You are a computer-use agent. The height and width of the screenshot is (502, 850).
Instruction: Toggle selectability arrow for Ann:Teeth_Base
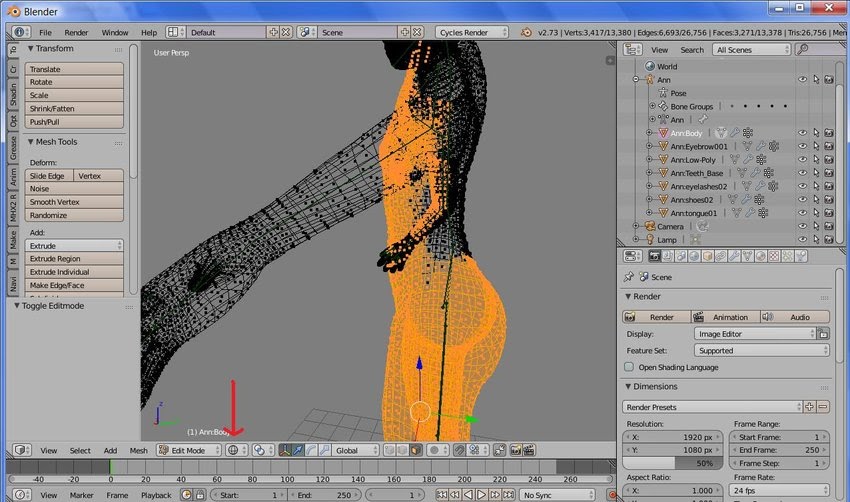point(816,173)
